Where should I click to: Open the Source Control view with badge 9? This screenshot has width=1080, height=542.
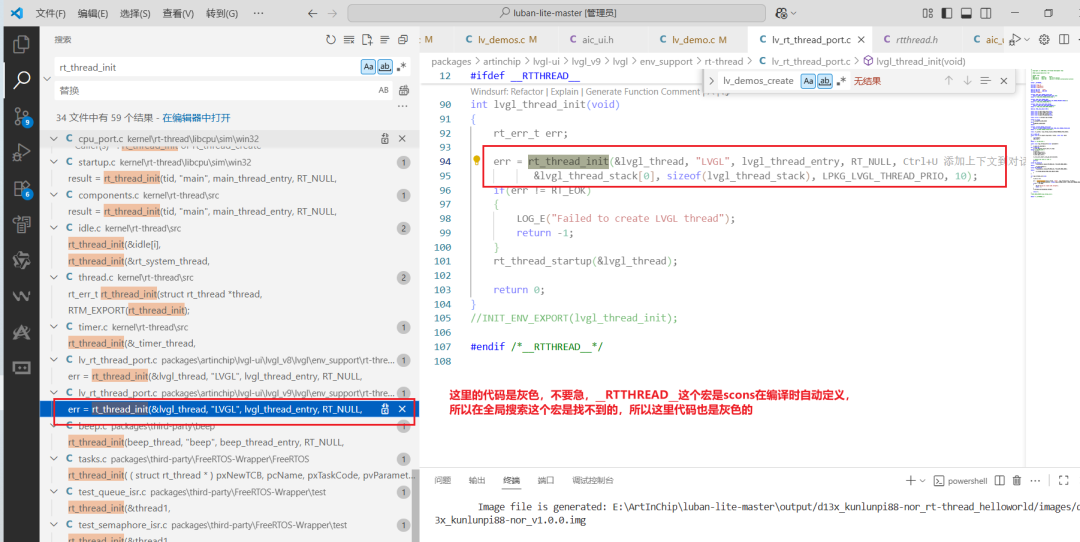point(21,116)
